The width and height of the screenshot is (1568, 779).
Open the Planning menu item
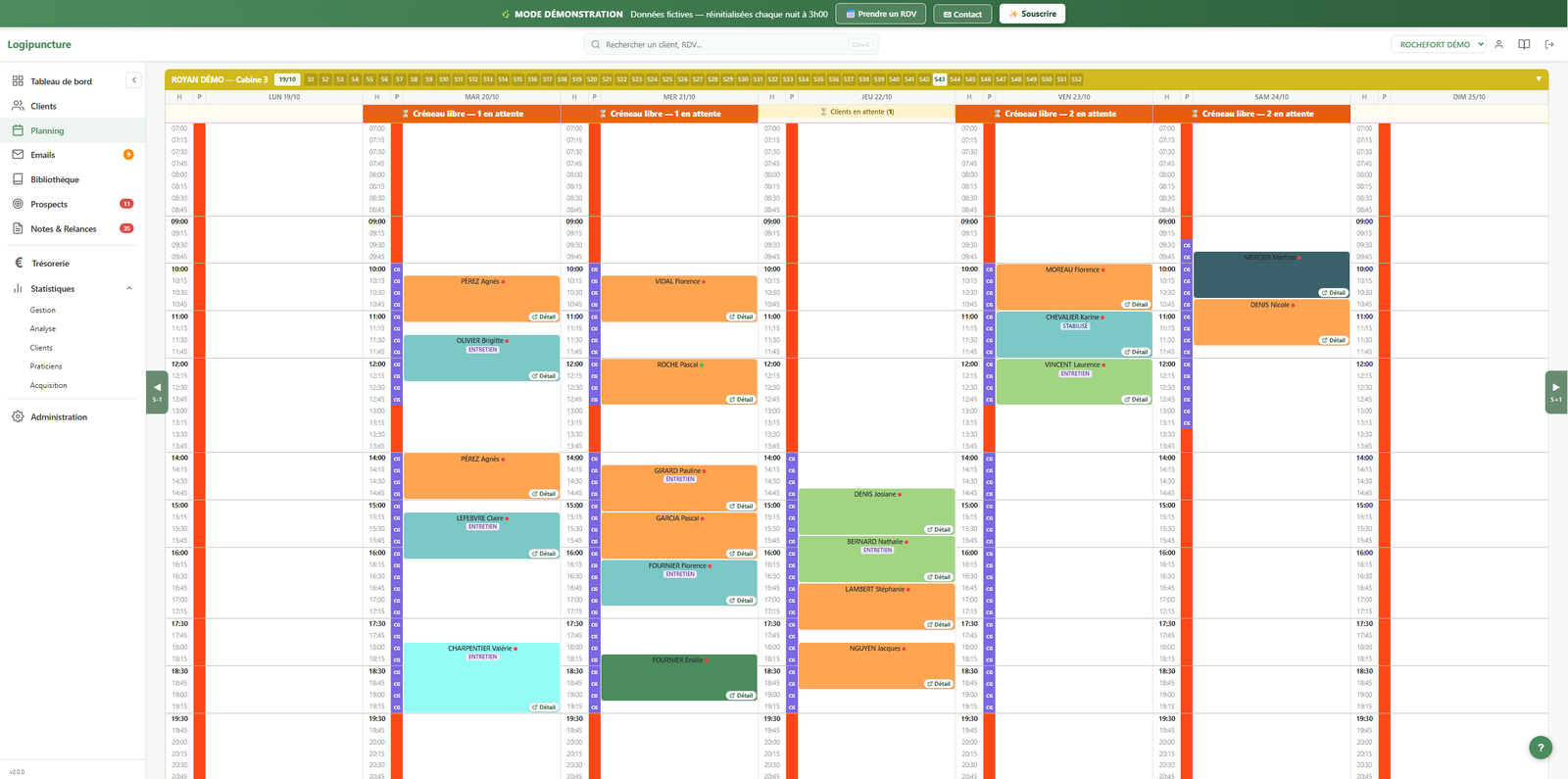coord(73,130)
